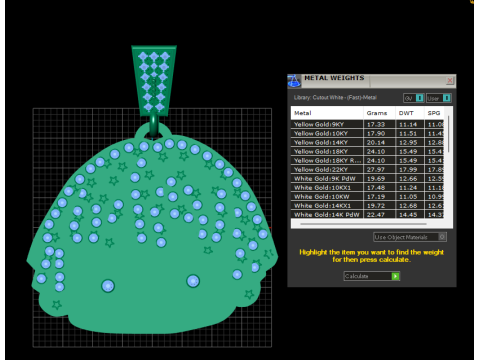
Task: Click the SPG column header
Action: click(434, 113)
